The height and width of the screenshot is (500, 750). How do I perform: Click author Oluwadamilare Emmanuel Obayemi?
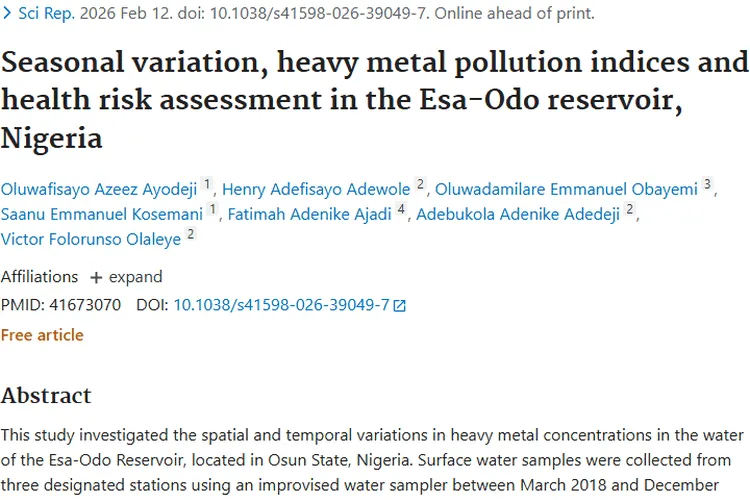(x=566, y=189)
